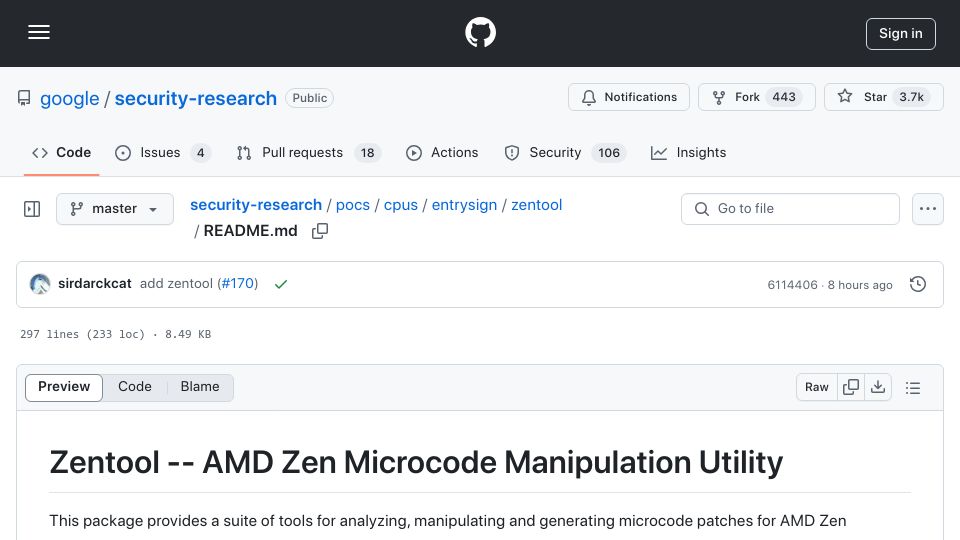Viewport: 960px width, 540px height.
Task: Expand the file tree side panel
Action: (32, 209)
